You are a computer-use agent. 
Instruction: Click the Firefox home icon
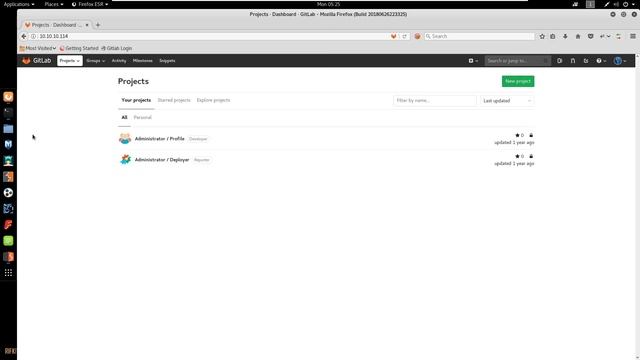(x=578, y=36)
